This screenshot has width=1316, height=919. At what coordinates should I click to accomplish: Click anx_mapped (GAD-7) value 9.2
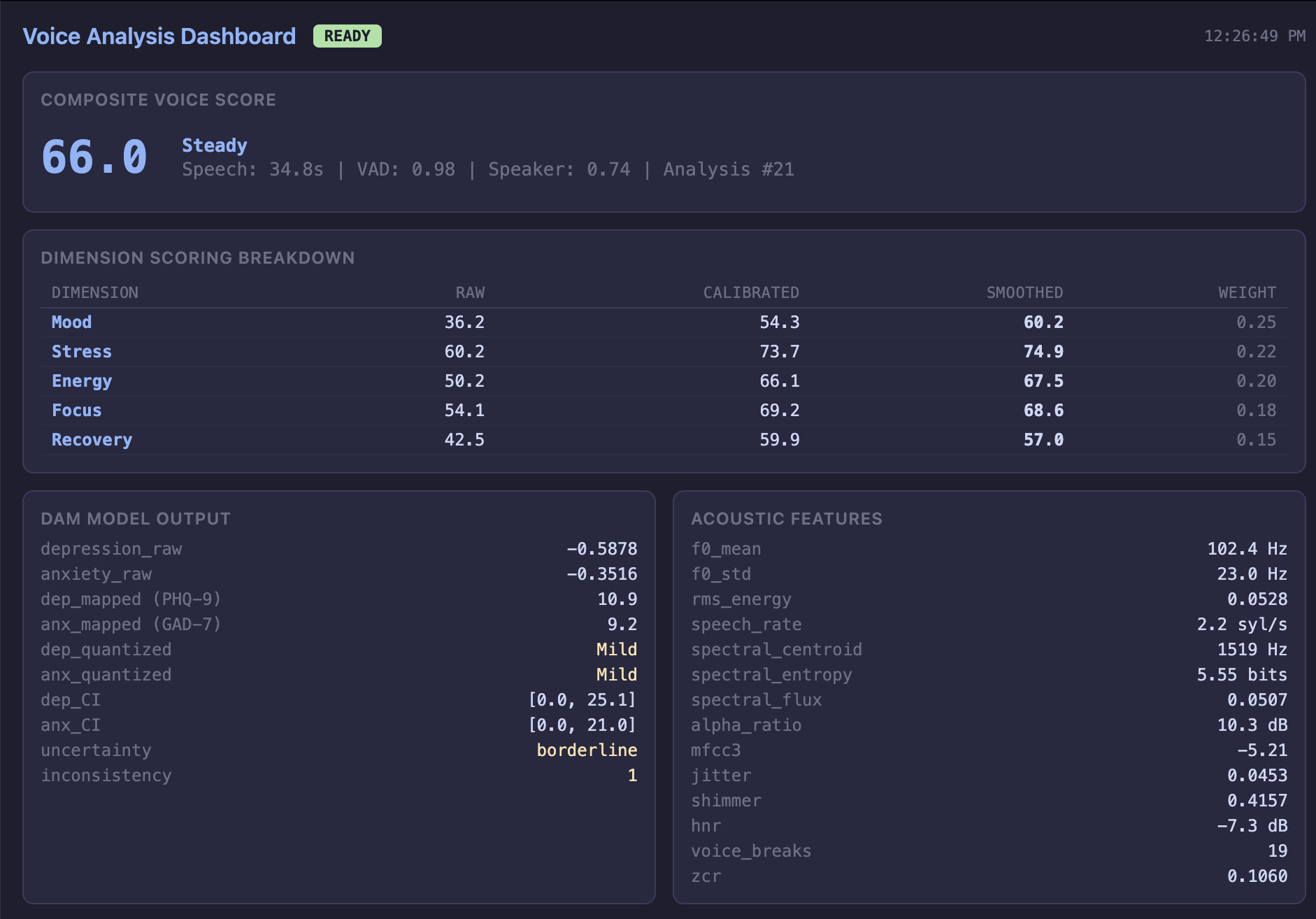[622, 625]
